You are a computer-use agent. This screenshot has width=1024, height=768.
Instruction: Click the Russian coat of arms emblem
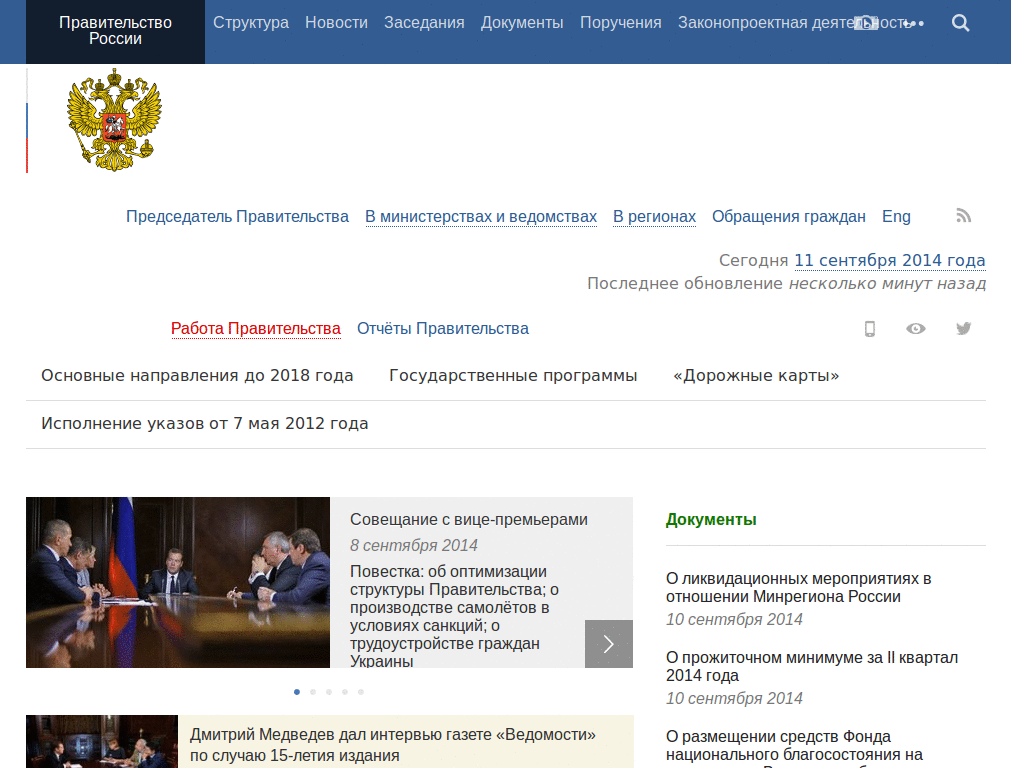click(x=113, y=119)
